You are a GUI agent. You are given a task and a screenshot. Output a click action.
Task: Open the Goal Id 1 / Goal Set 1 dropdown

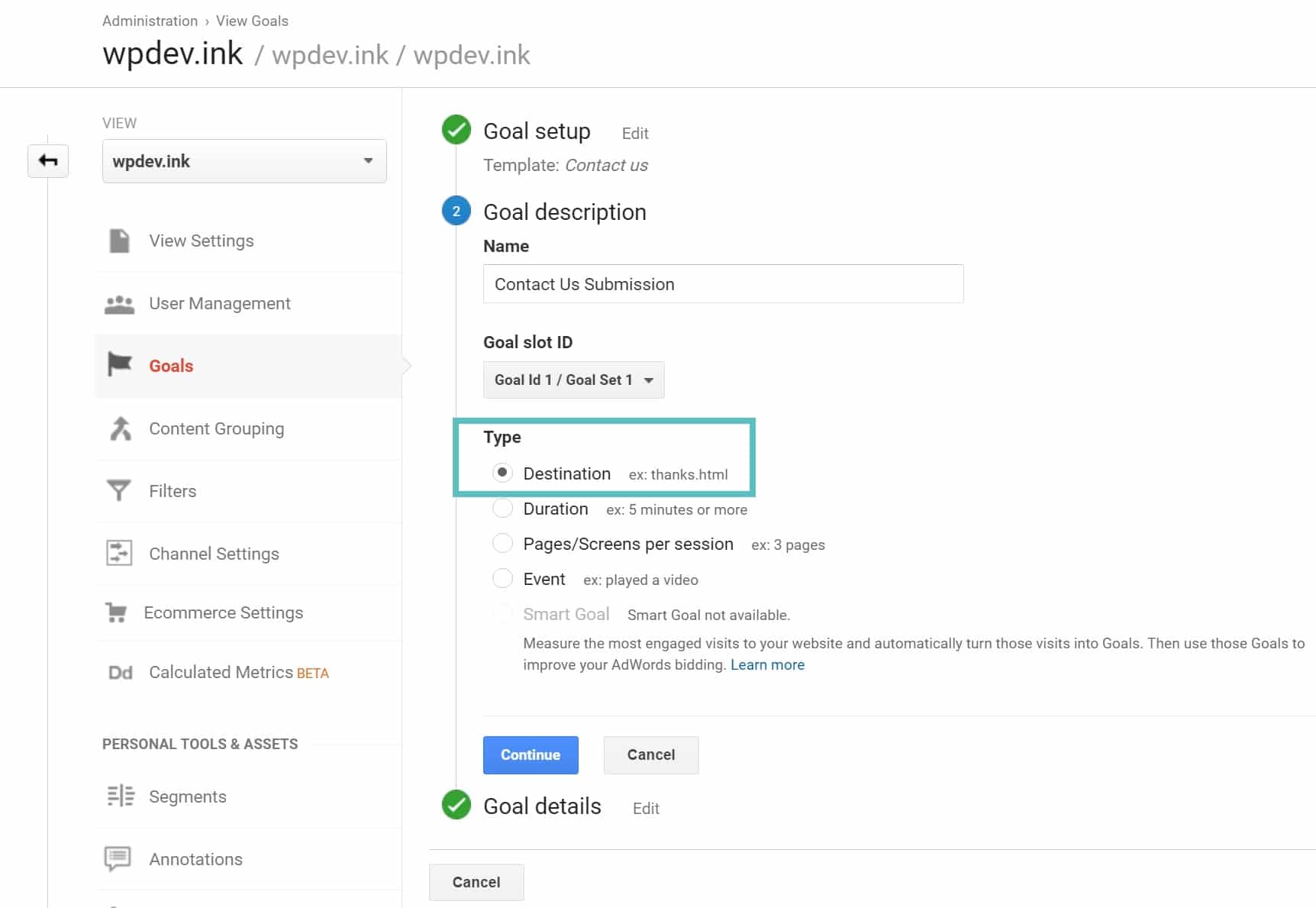[573, 380]
